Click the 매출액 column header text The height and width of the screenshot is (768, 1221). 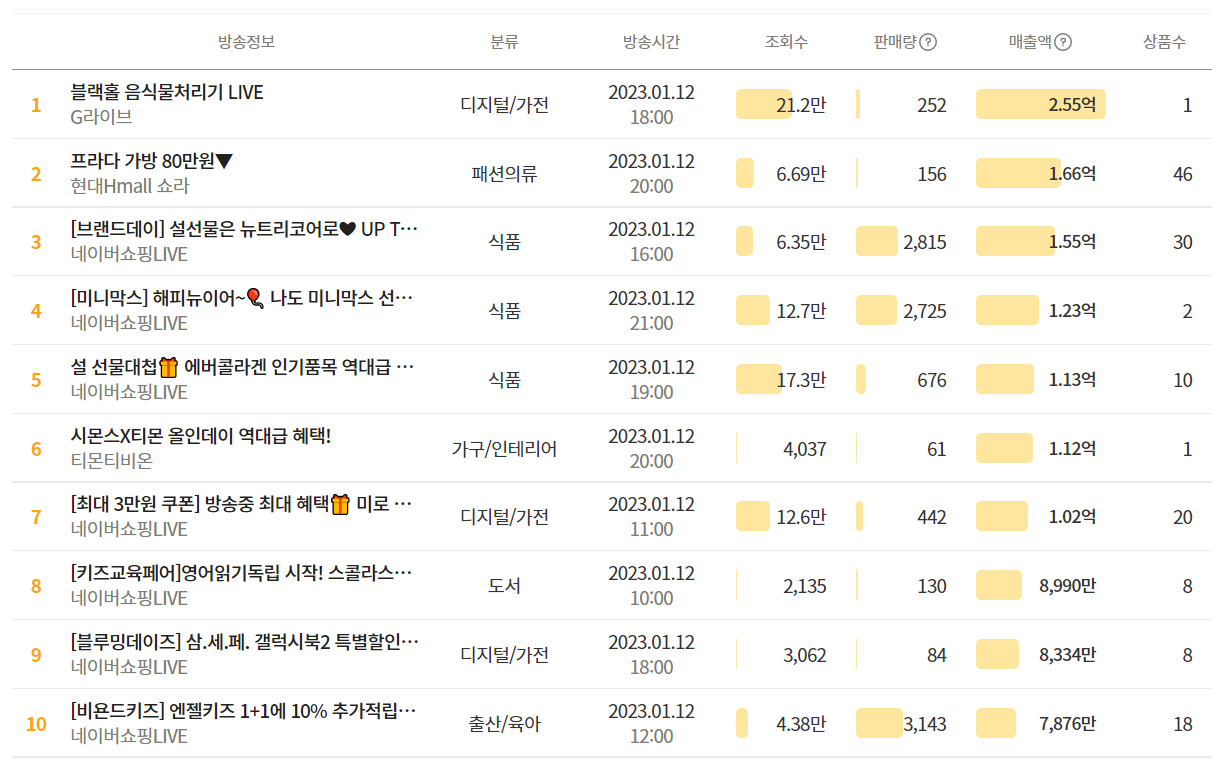coord(1030,42)
